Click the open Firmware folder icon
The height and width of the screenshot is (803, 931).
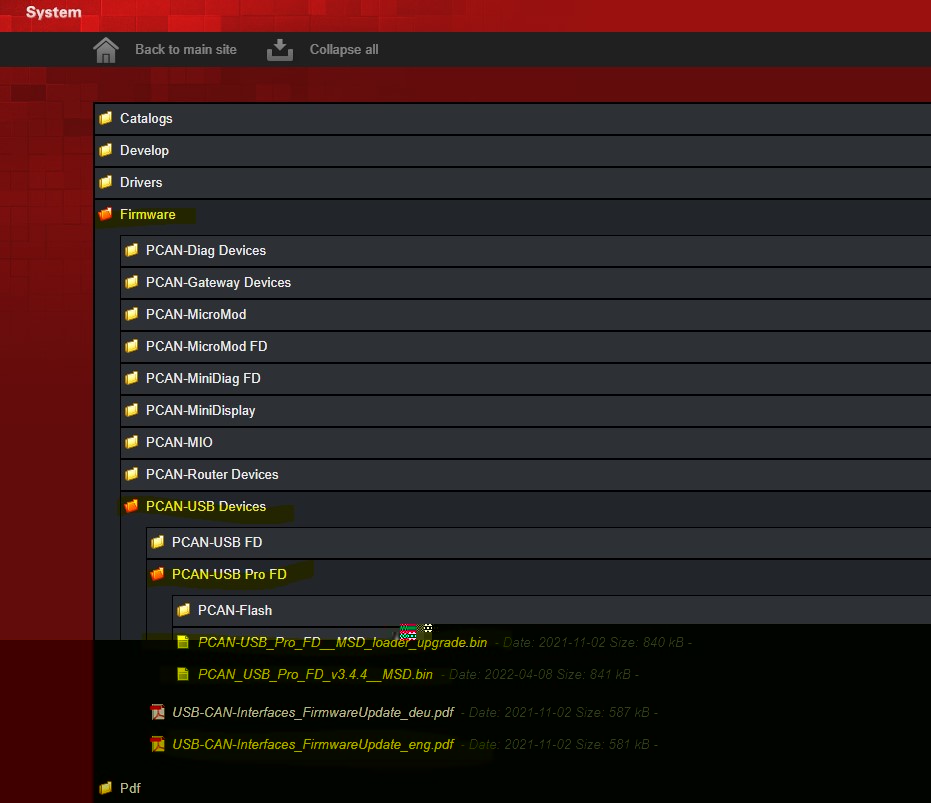106,214
